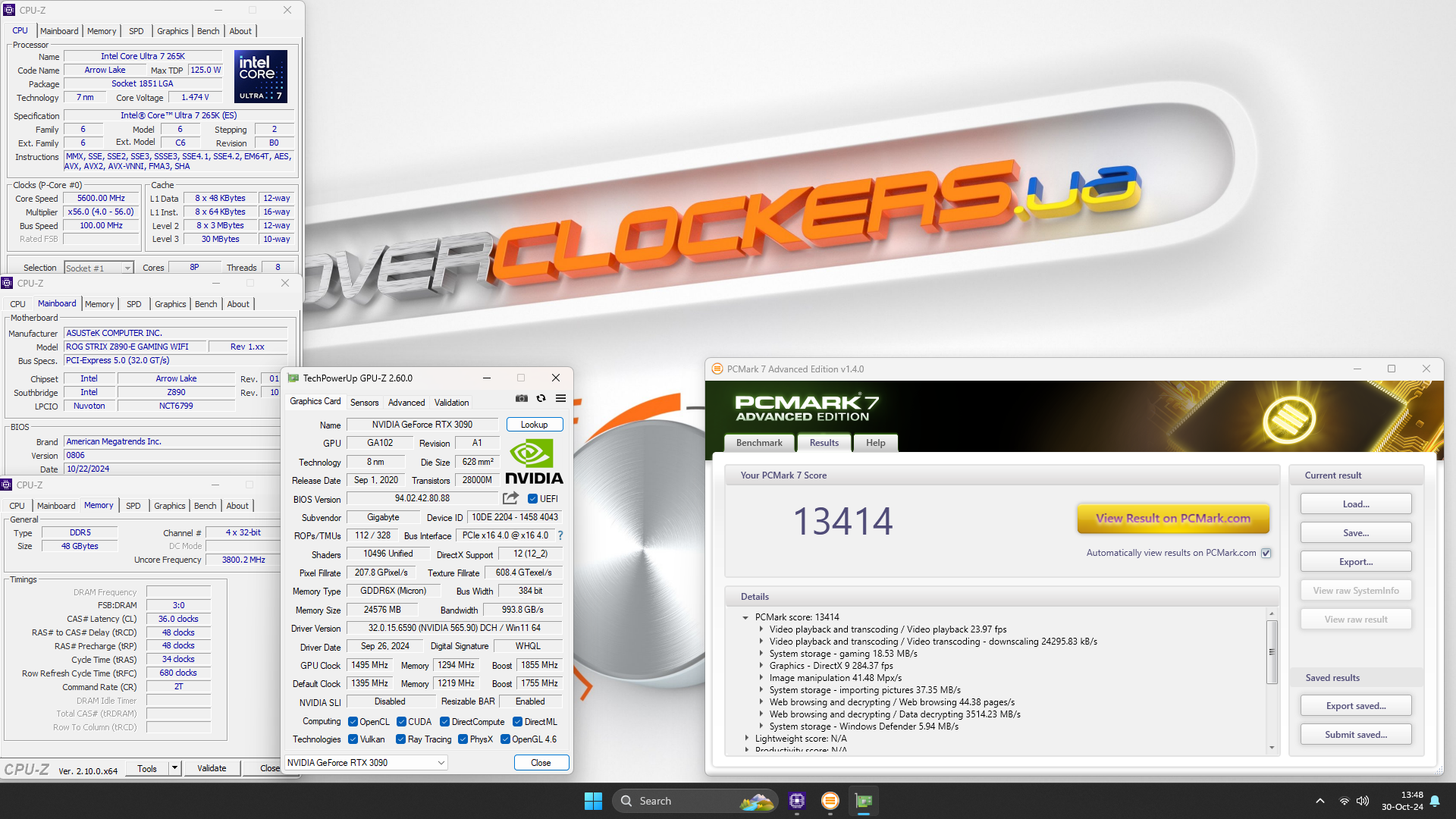Viewport: 1456px width, 819px height.
Task: Open the PCMark Help tab
Action: (875, 443)
